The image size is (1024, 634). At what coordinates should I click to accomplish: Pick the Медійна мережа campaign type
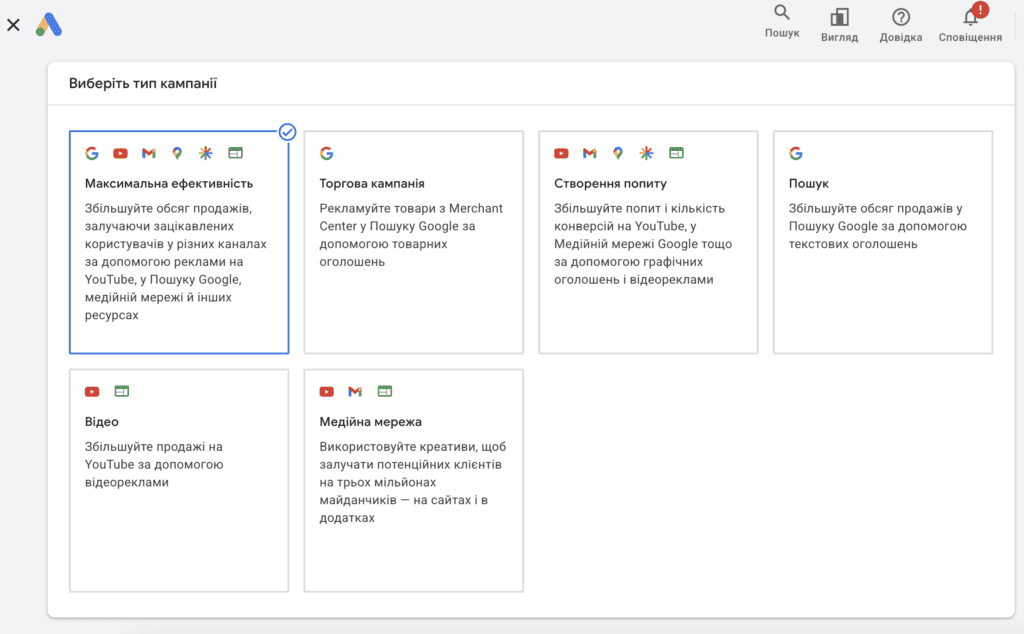point(413,481)
